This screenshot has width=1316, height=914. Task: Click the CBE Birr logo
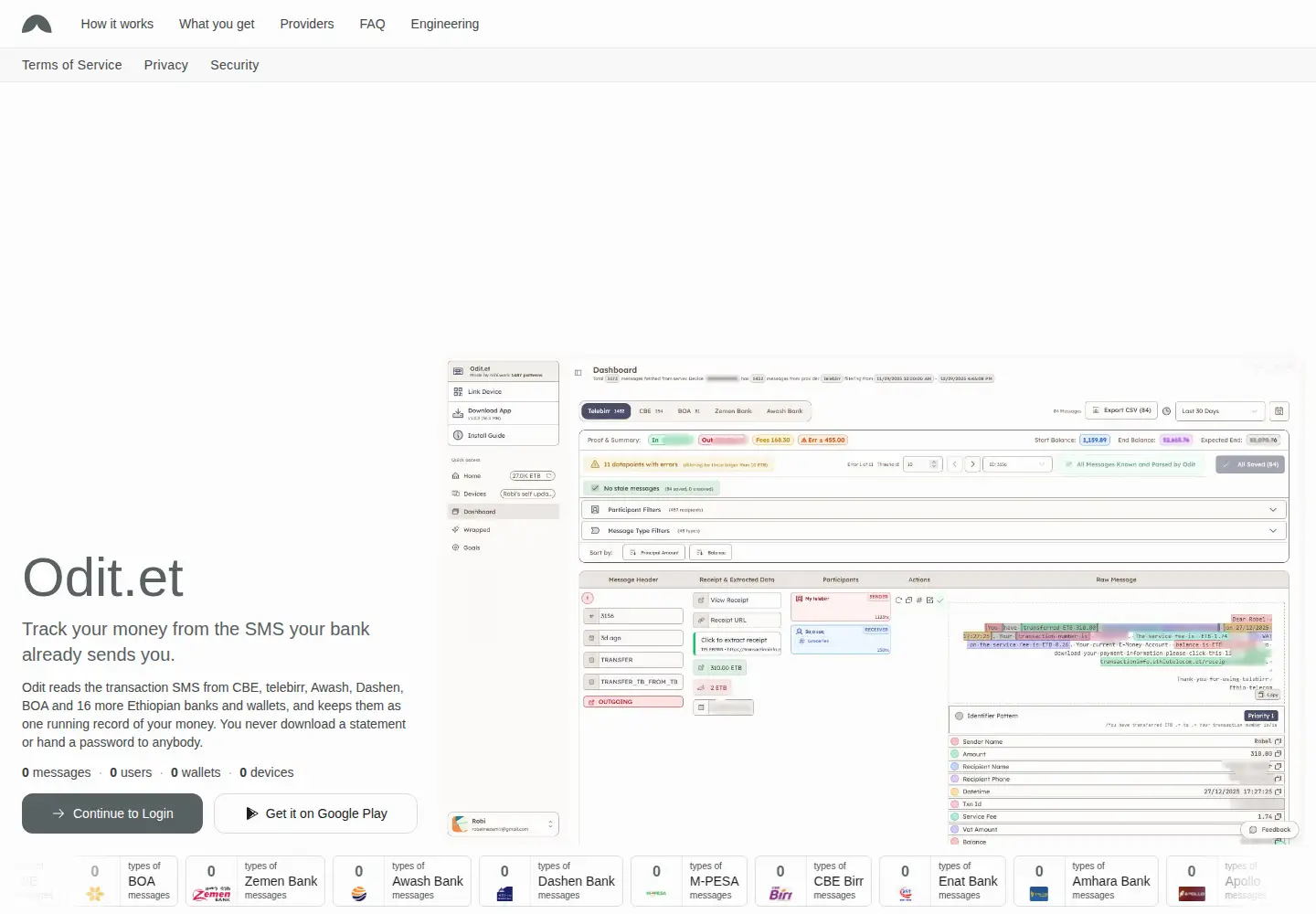coord(780,894)
